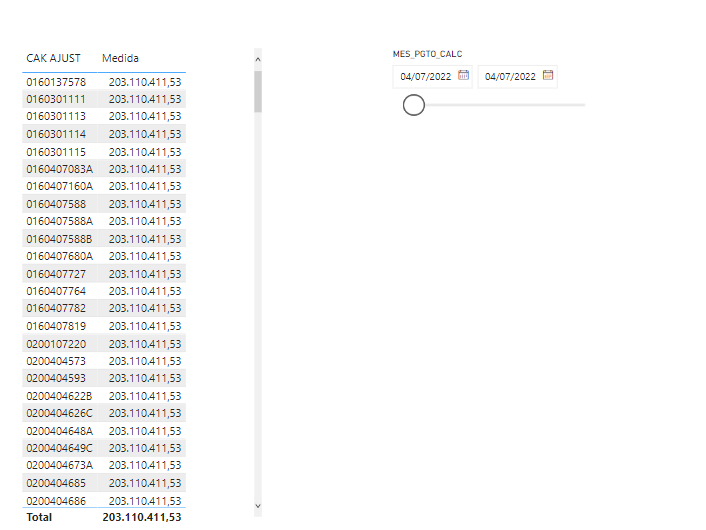Select row 0200404626C
Image resolution: width=706 pixels, height=530 pixels.
pyautogui.click(x=104, y=413)
